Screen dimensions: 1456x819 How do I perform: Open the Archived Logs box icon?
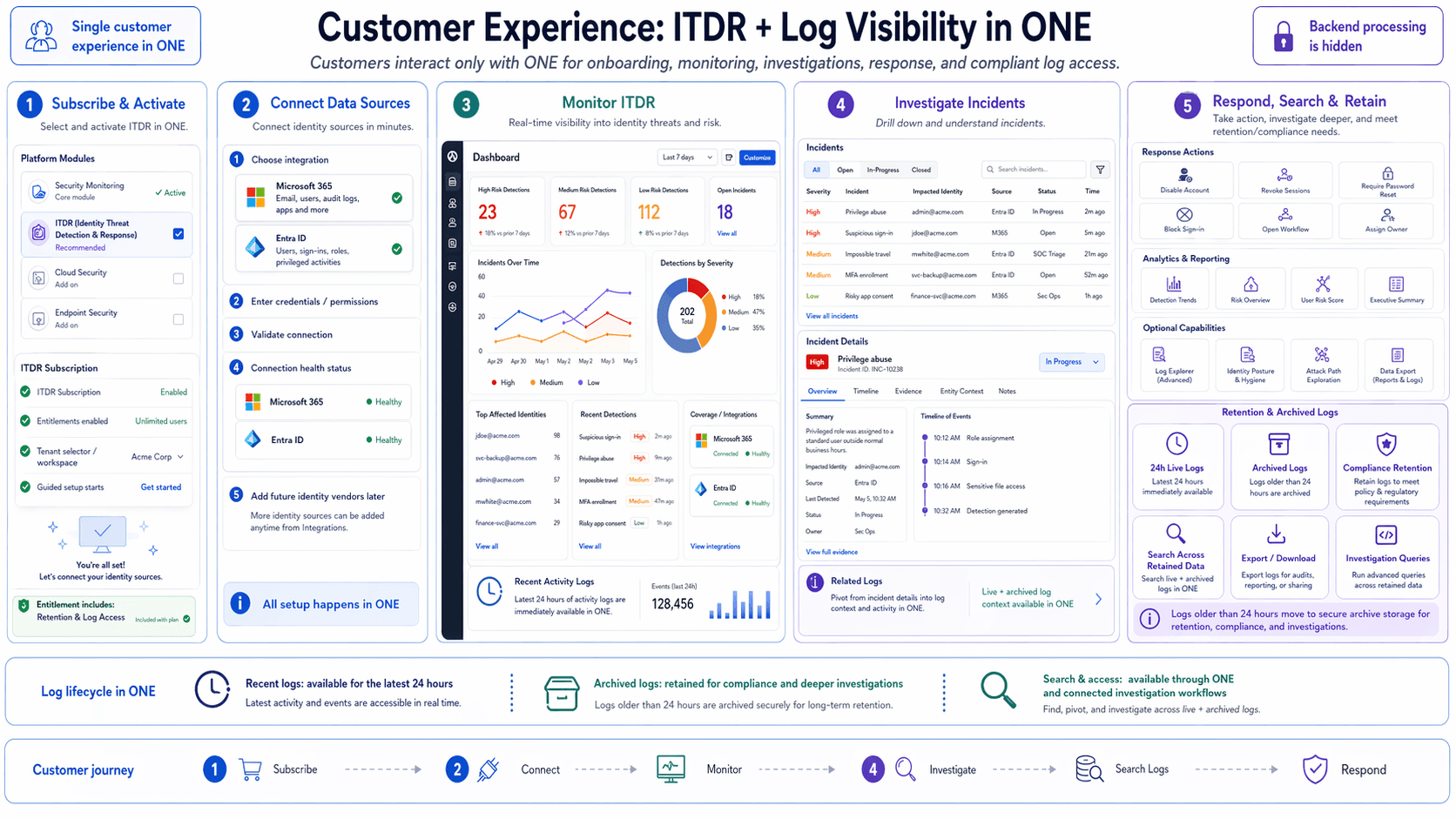point(1278,444)
